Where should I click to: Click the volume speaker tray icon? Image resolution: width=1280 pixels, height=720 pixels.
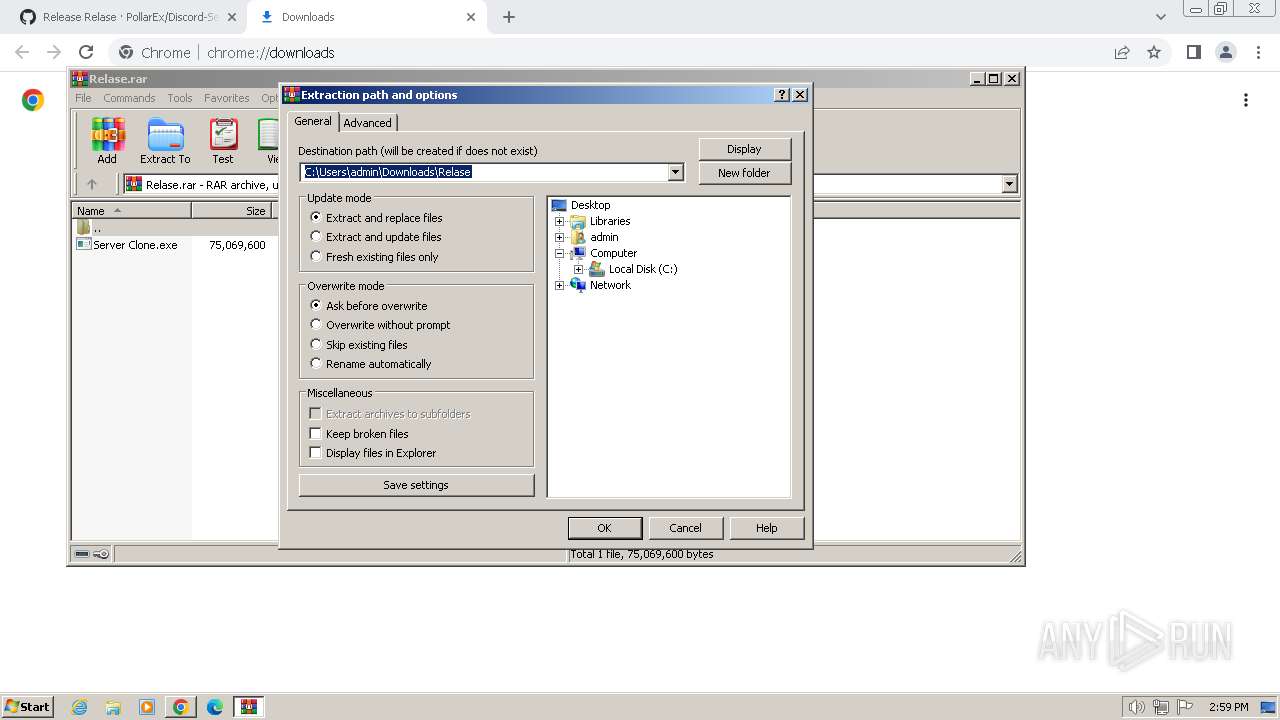point(1136,707)
